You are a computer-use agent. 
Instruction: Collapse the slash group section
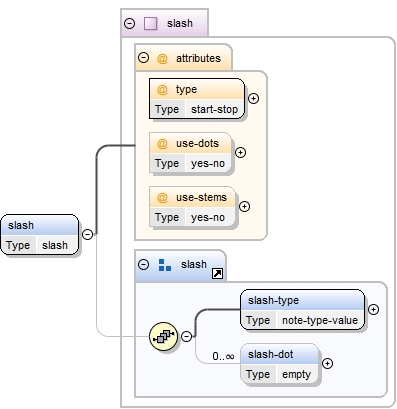[x=143, y=264]
